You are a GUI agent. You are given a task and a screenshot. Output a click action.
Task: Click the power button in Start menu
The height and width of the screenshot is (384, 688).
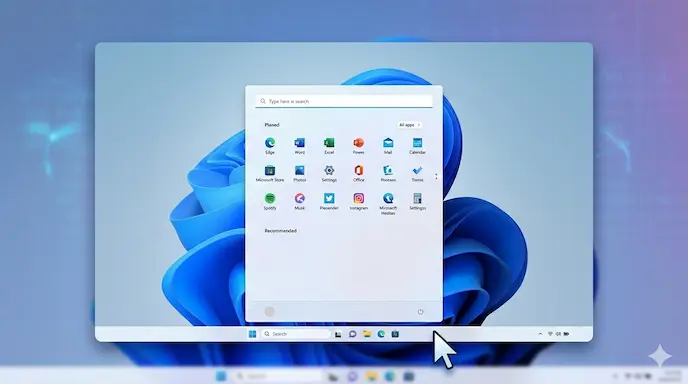(x=420, y=312)
